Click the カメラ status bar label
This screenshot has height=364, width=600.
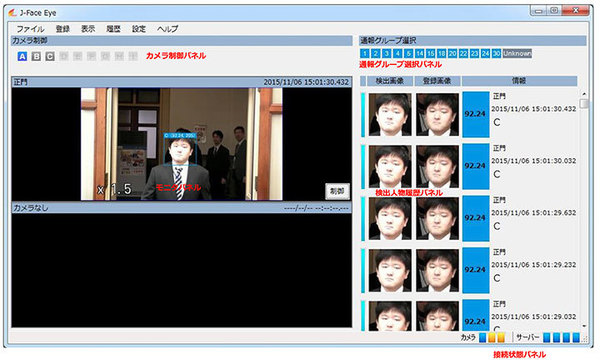point(468,337)
